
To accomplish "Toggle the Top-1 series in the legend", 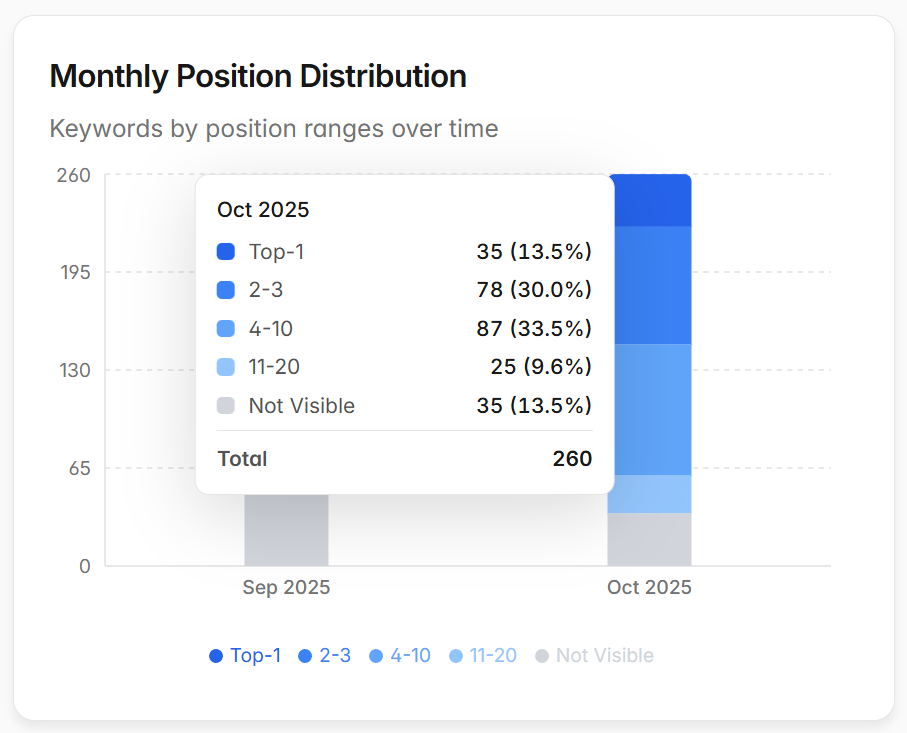I will tap(245, 655).
